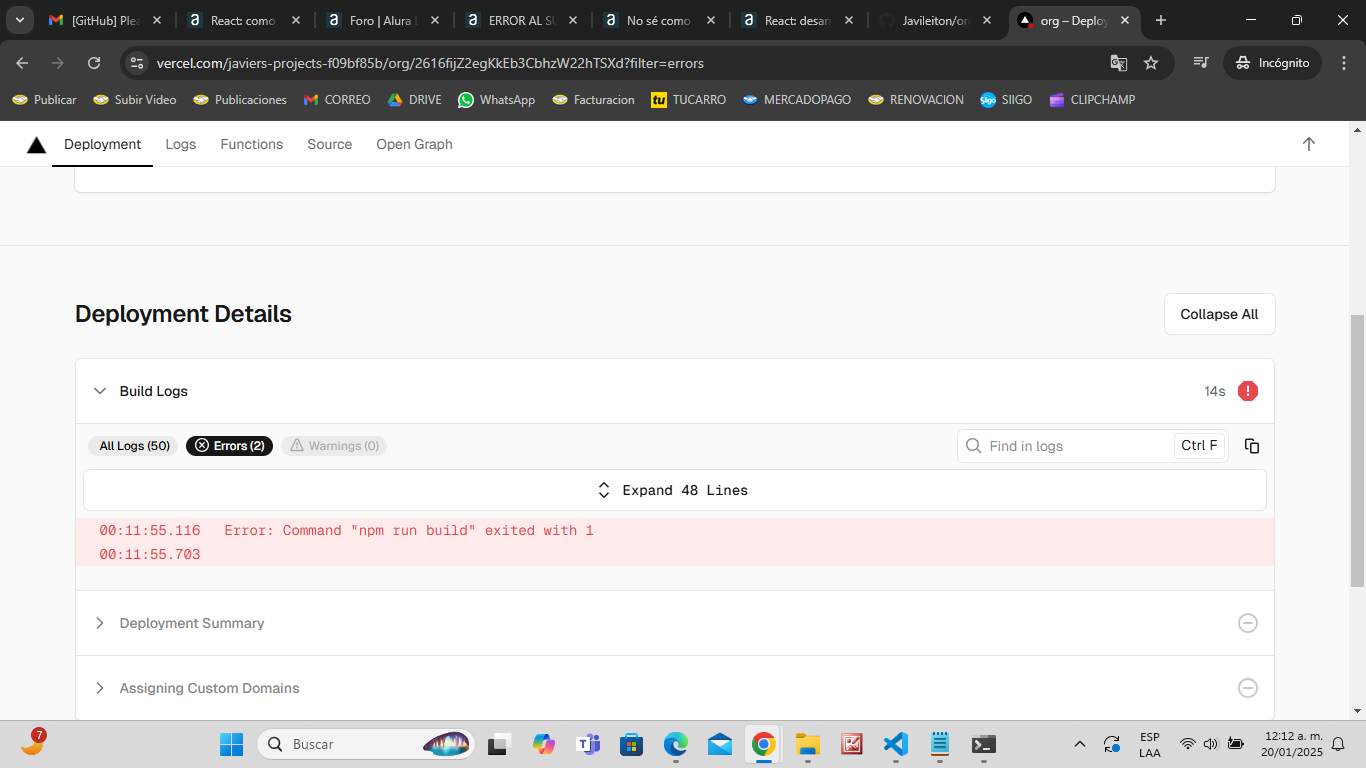
Task: Switch to the Functions tab
Action: 252,144
